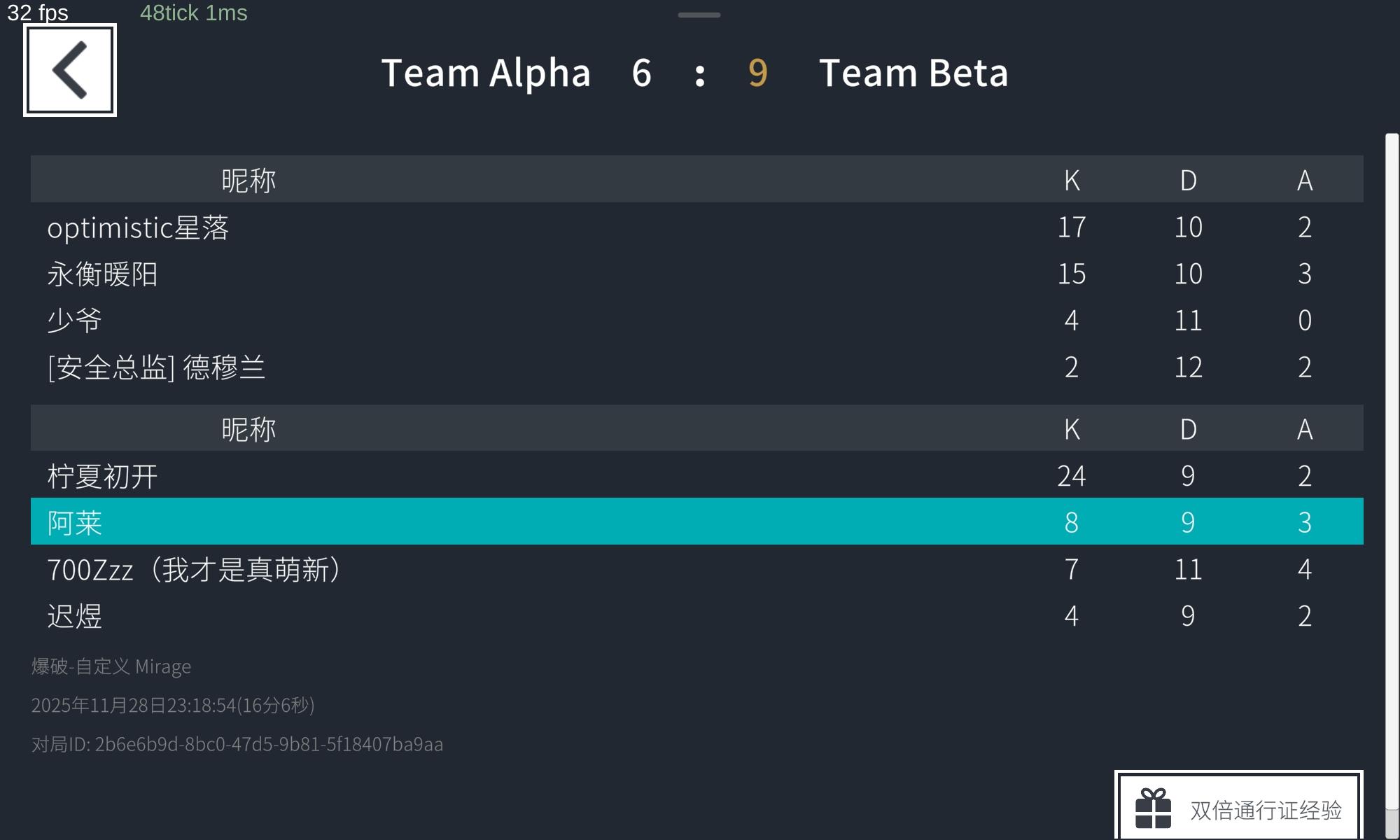Click the Team Alpha title
1400x840 pixels.
pos(486,73)
